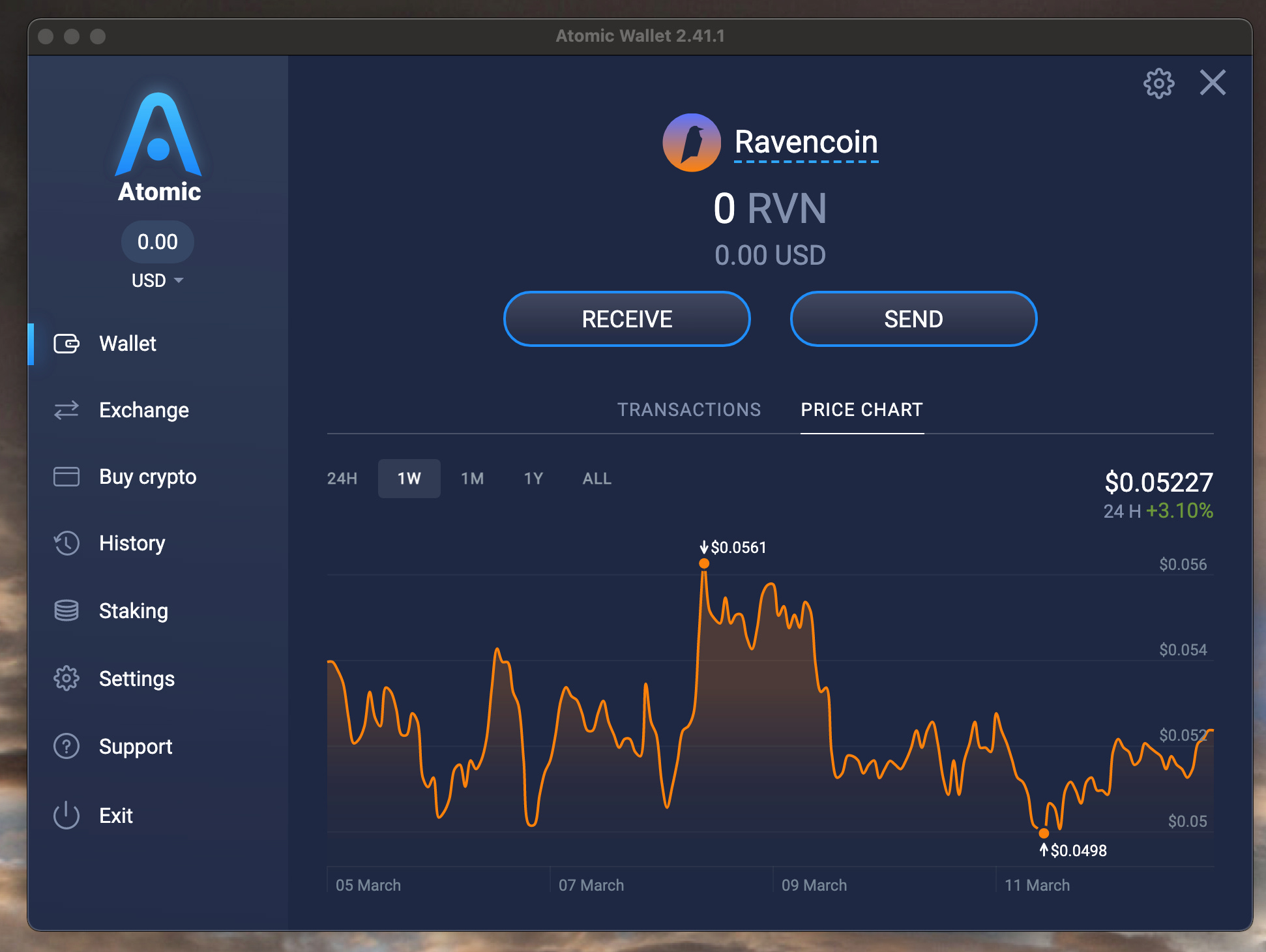The height and width of the screenshot is (952, 1266).
Task: Select the 24H chart range
Action: click(x=342, y=479)
